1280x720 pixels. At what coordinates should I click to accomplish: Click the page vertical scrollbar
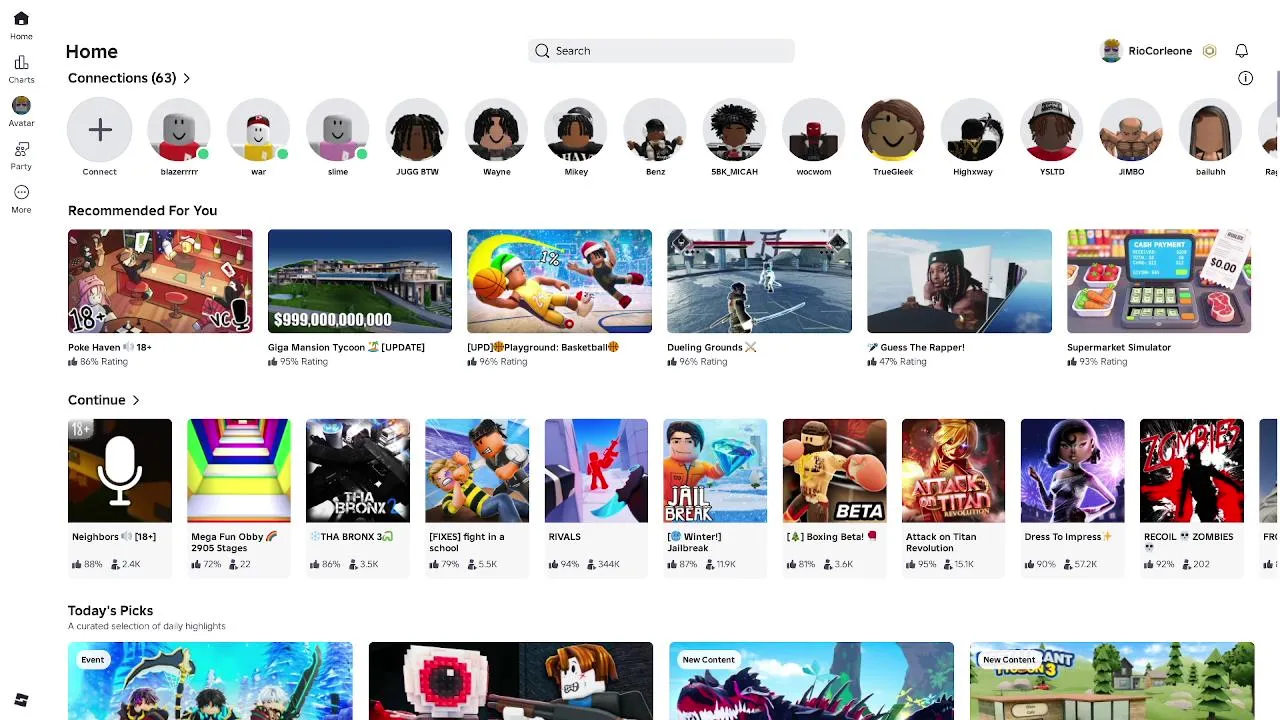[x=1276, y=95]
